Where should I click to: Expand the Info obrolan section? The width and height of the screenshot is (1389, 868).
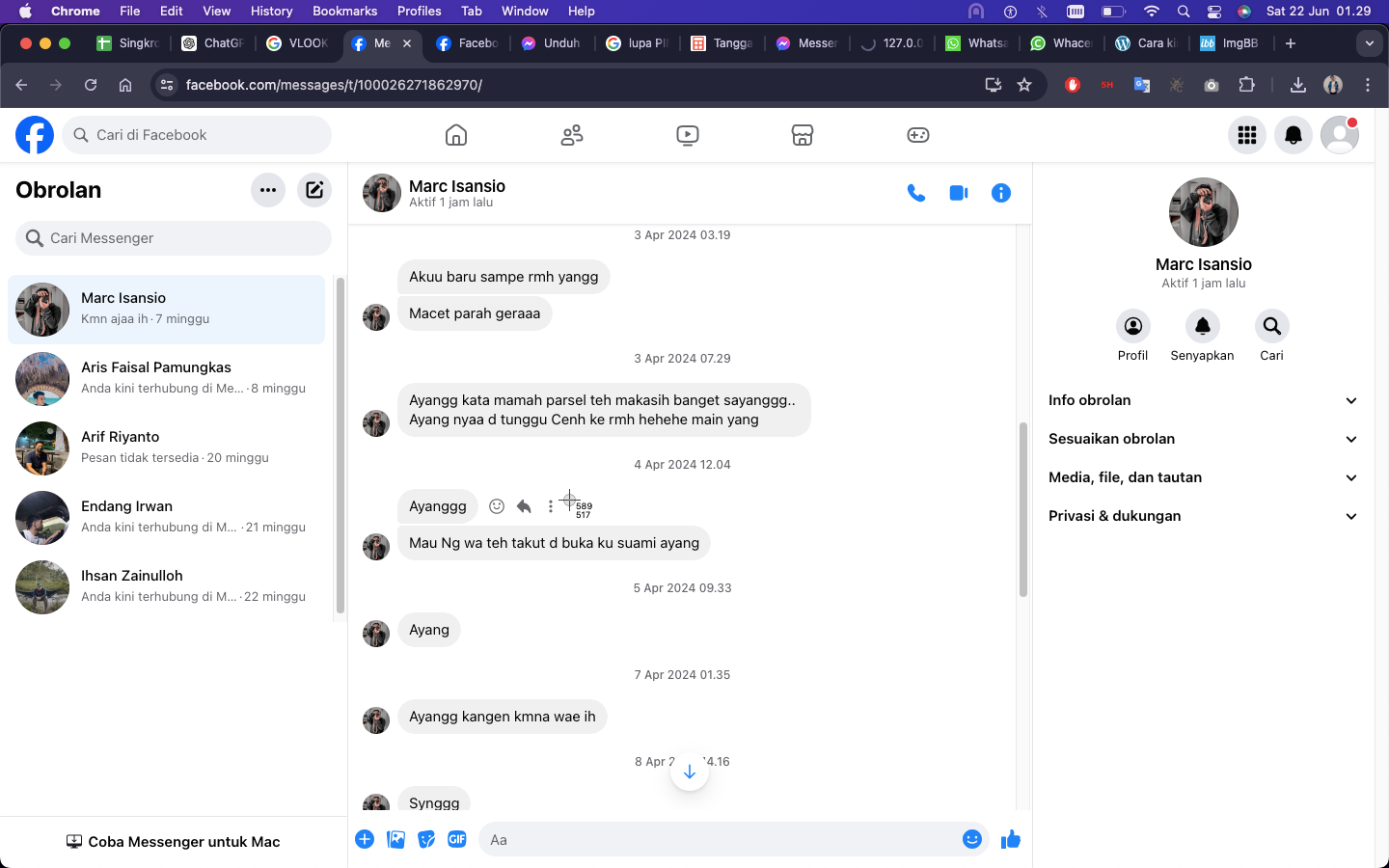pos(1203,400)
